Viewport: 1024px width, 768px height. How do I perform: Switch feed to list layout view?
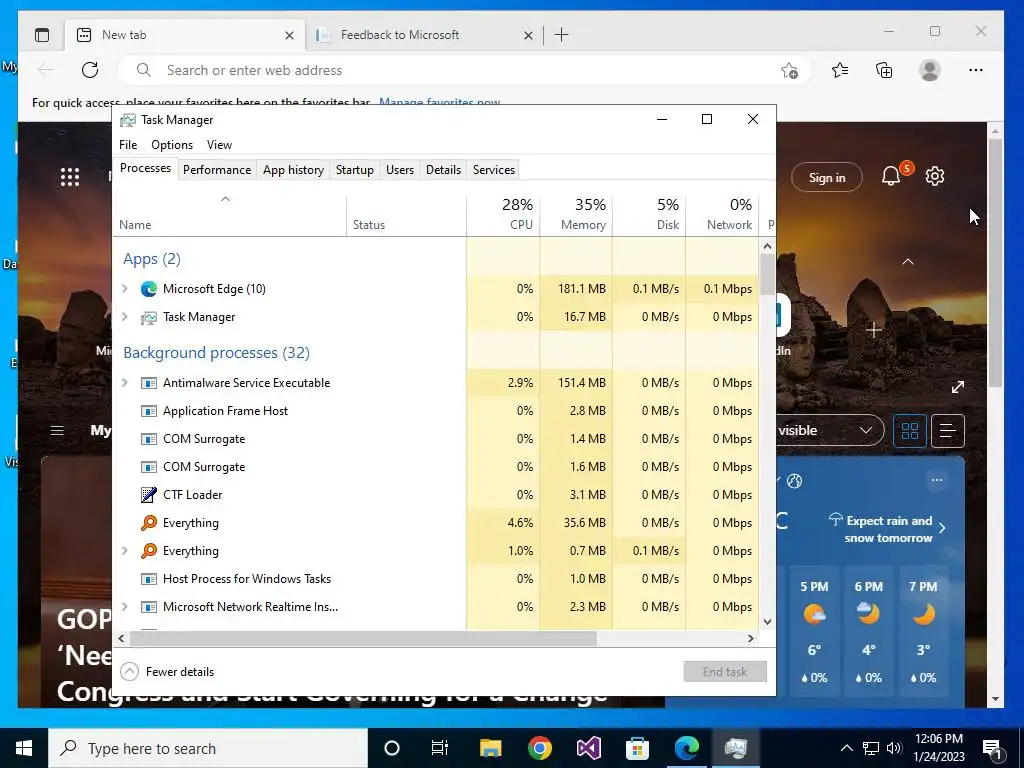948,431
